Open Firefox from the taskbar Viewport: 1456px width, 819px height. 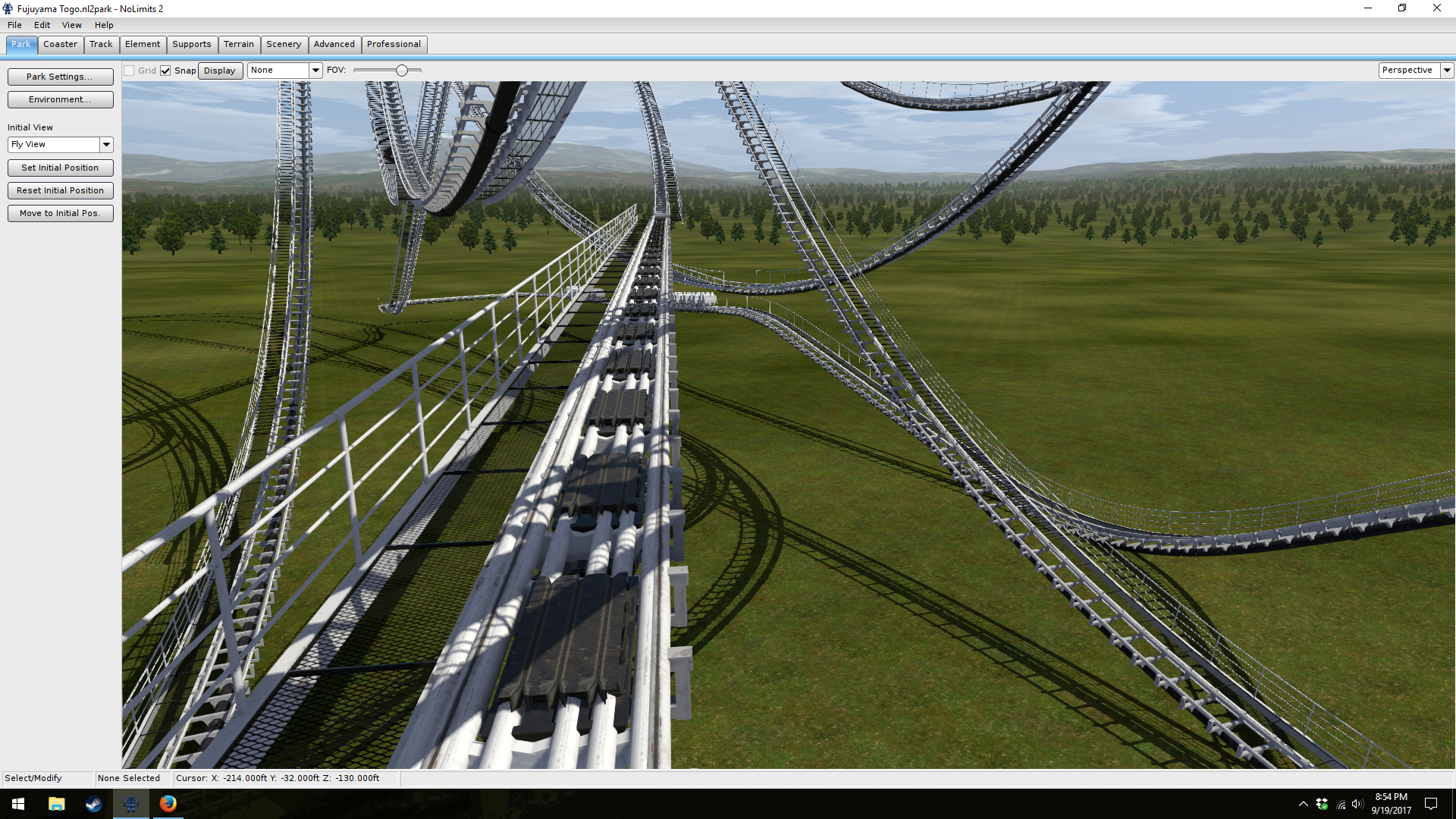[168, 804]
